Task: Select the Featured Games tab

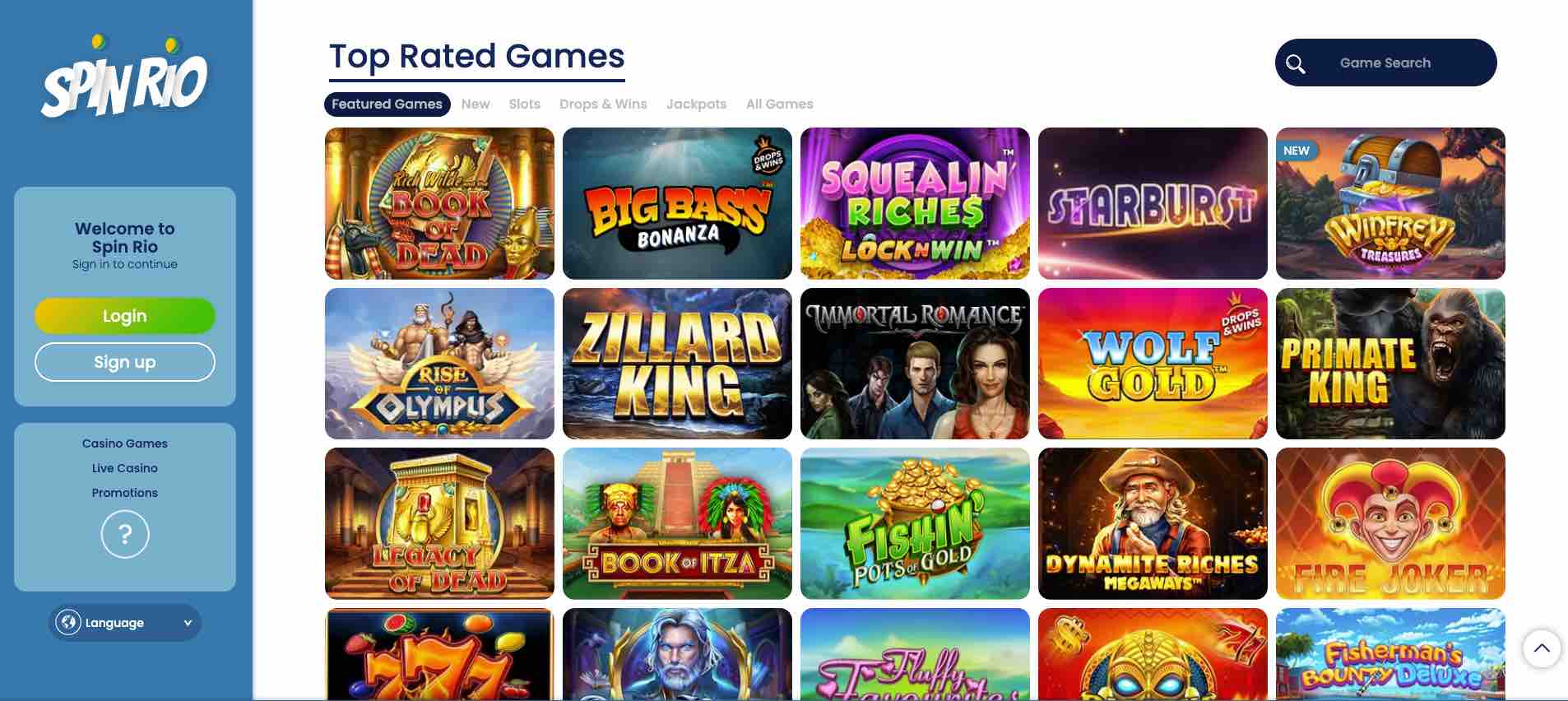Action: pos(387,104)
